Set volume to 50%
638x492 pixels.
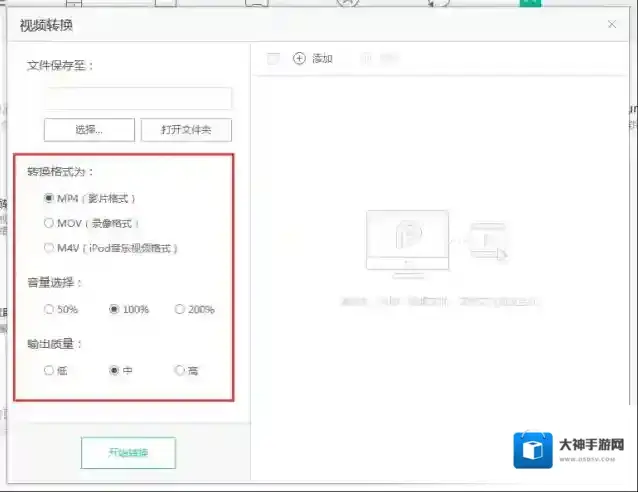[x=49, y=309]
